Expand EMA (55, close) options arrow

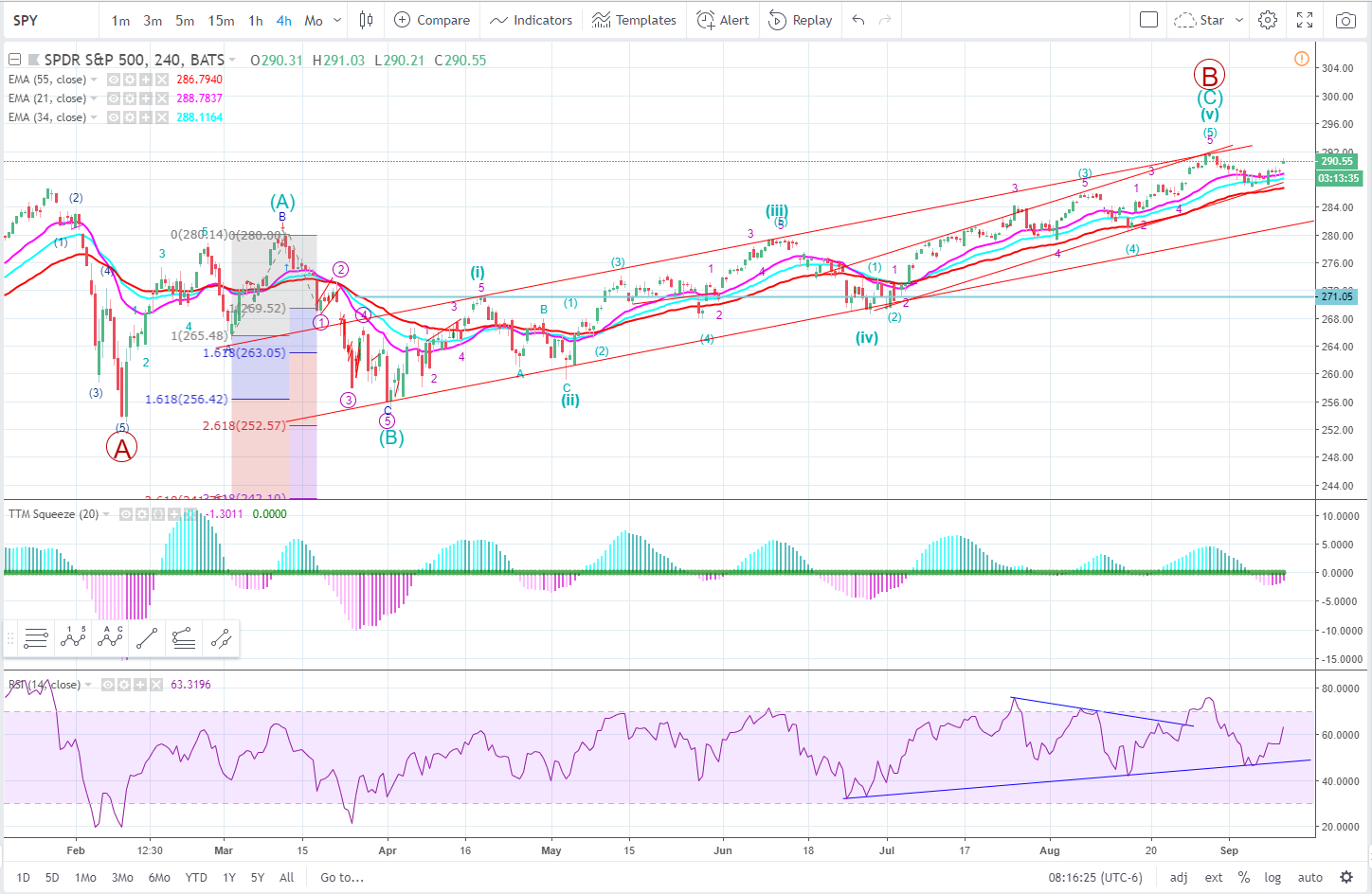[94, 80]
